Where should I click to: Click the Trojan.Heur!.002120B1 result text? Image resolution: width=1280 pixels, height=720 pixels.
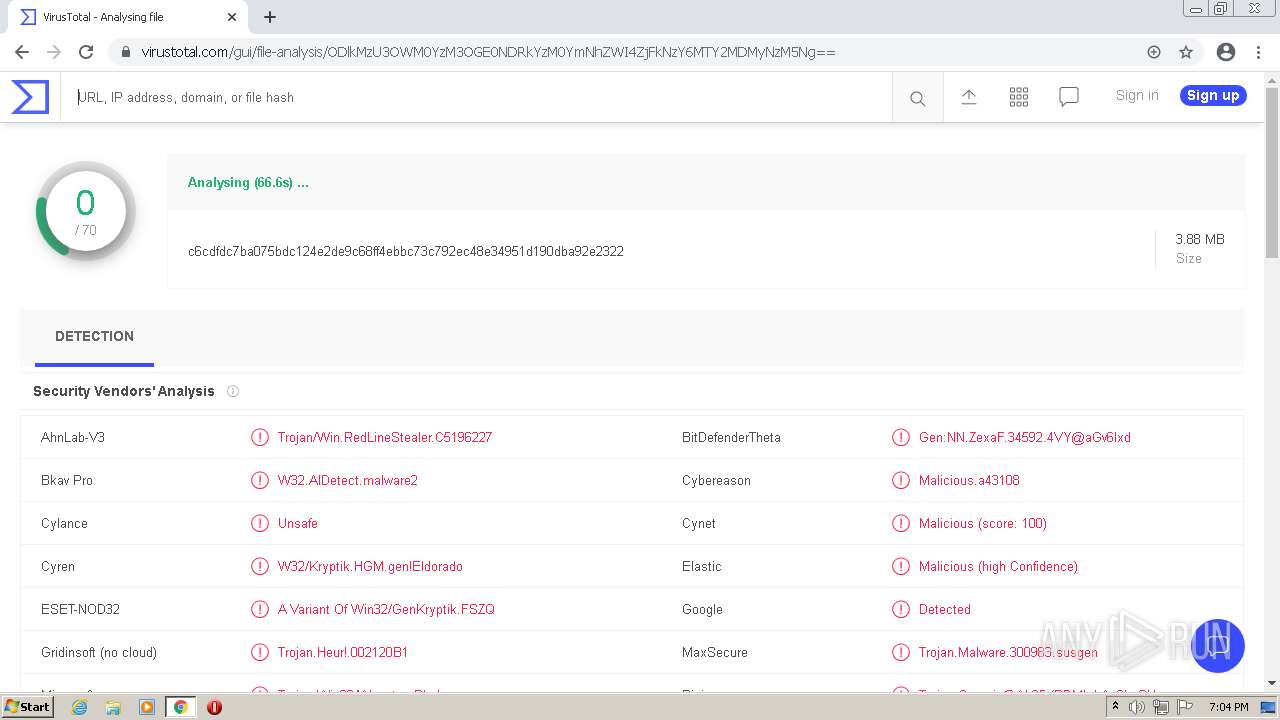tap(343, 652)
